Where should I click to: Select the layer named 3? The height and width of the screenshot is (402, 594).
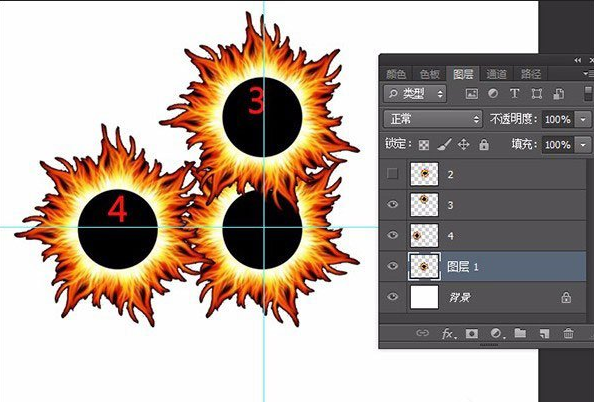[x=450, y=205]
